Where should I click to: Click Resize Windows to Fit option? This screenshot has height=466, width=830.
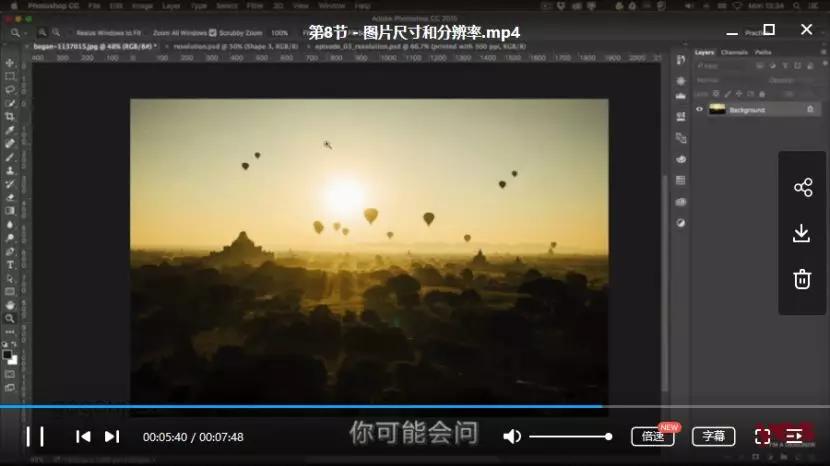109,33
